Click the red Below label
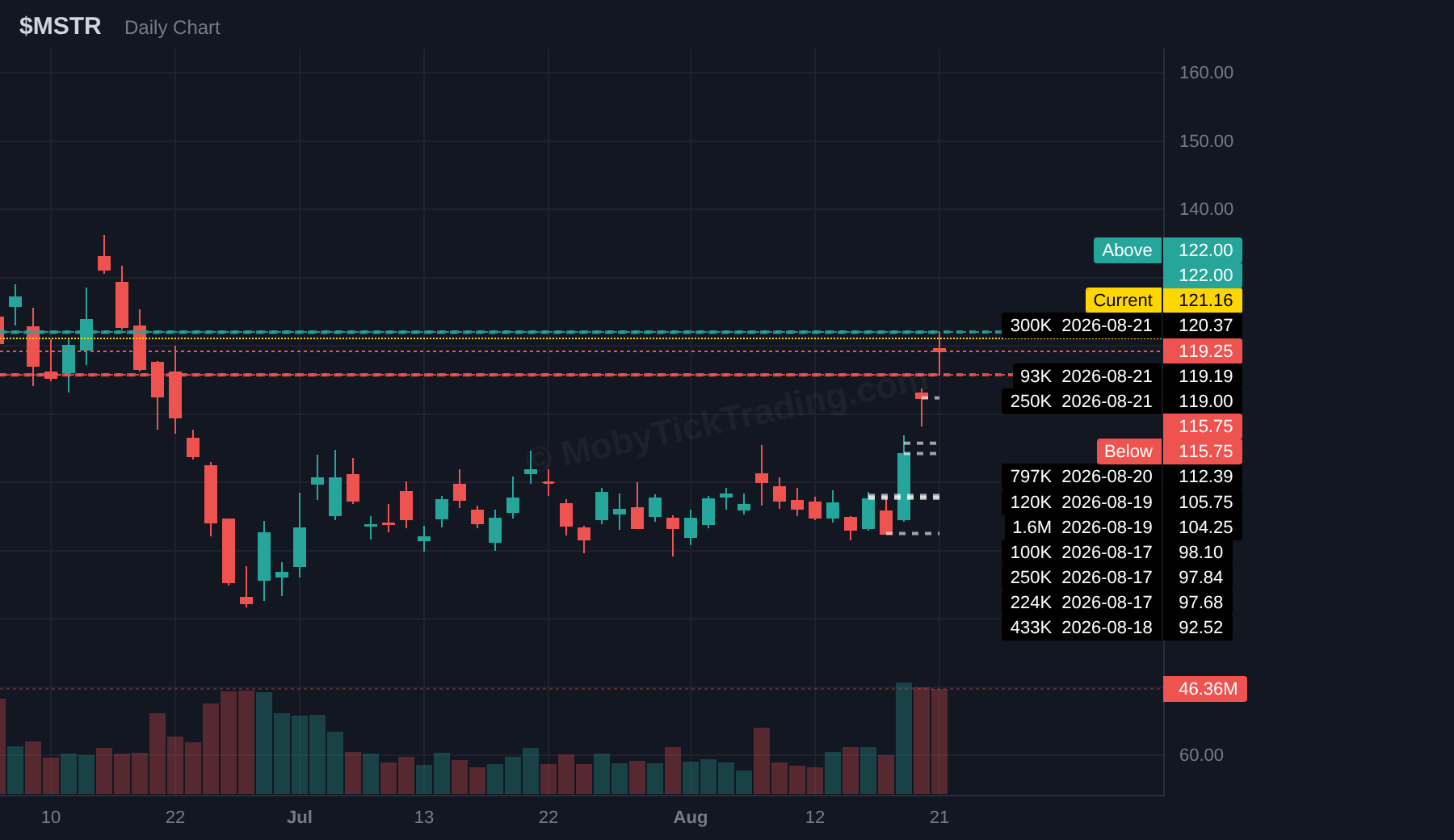The width and height of the screenshot is (1454, 840). click(x=1128, y=451)
